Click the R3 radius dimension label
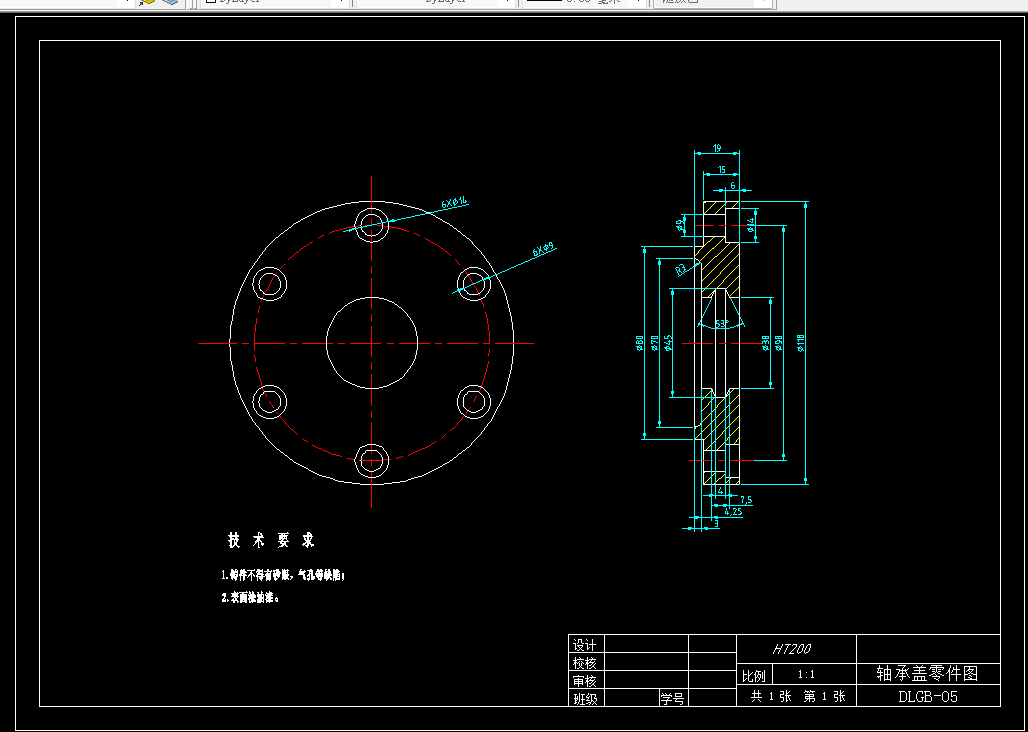The width and height of the screenshot is (1028, 732). (681, 268)
